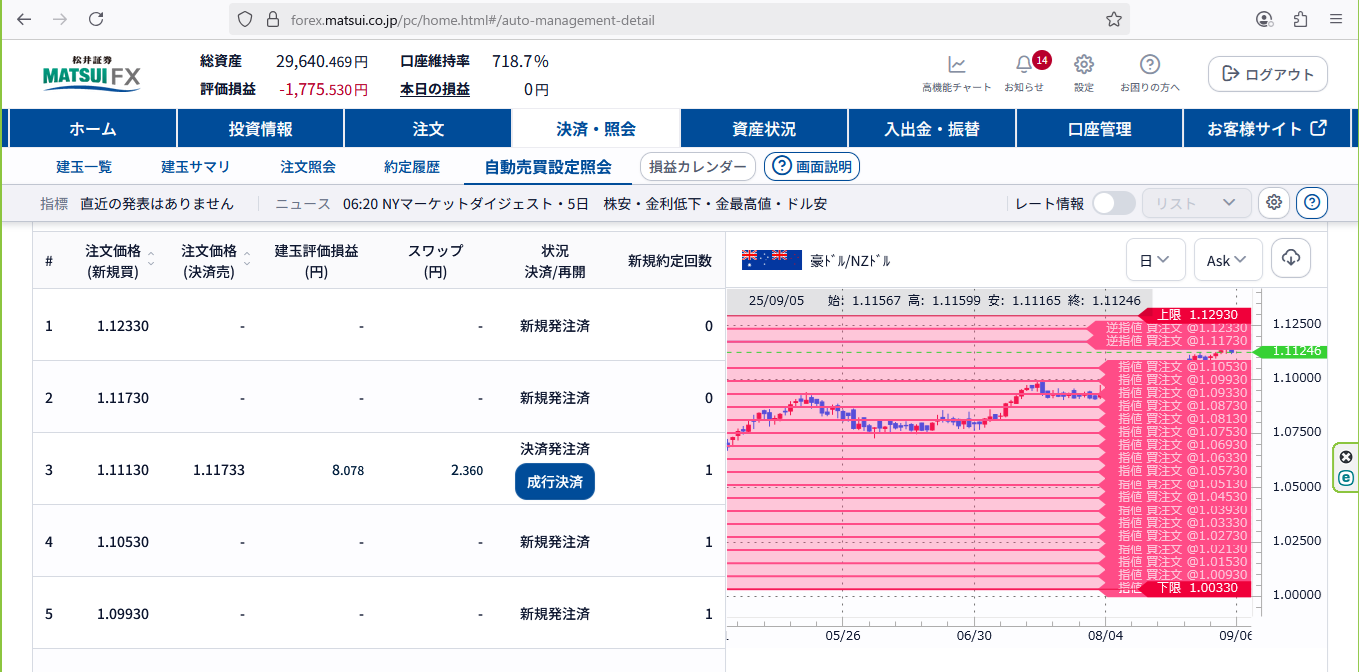Viewport: 1359px width, 672px height.
Task: Click the 損益カレンダー button
Action: (x=698, y=167)
